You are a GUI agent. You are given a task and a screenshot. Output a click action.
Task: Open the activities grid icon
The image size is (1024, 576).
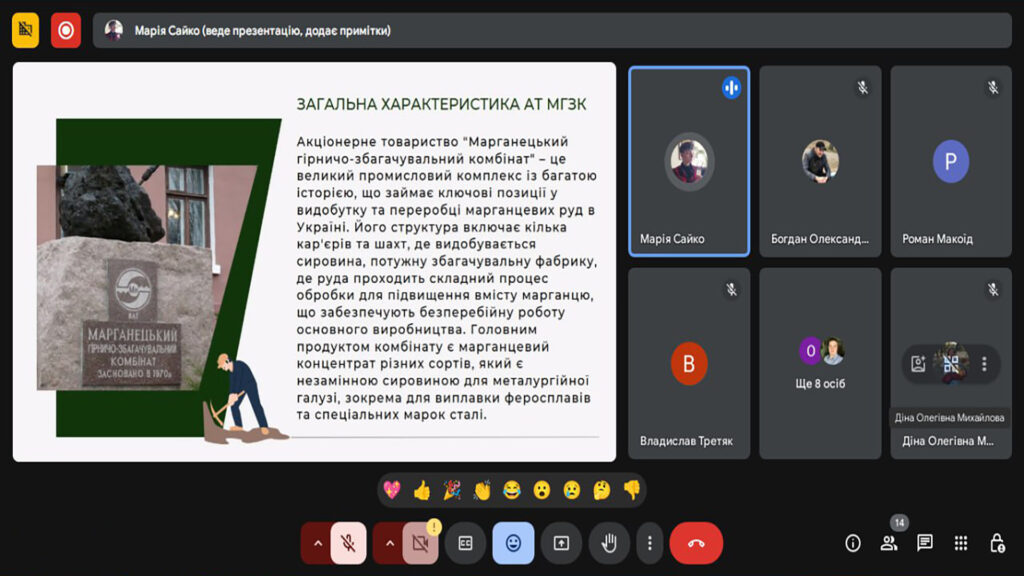[x=961, y=543]
